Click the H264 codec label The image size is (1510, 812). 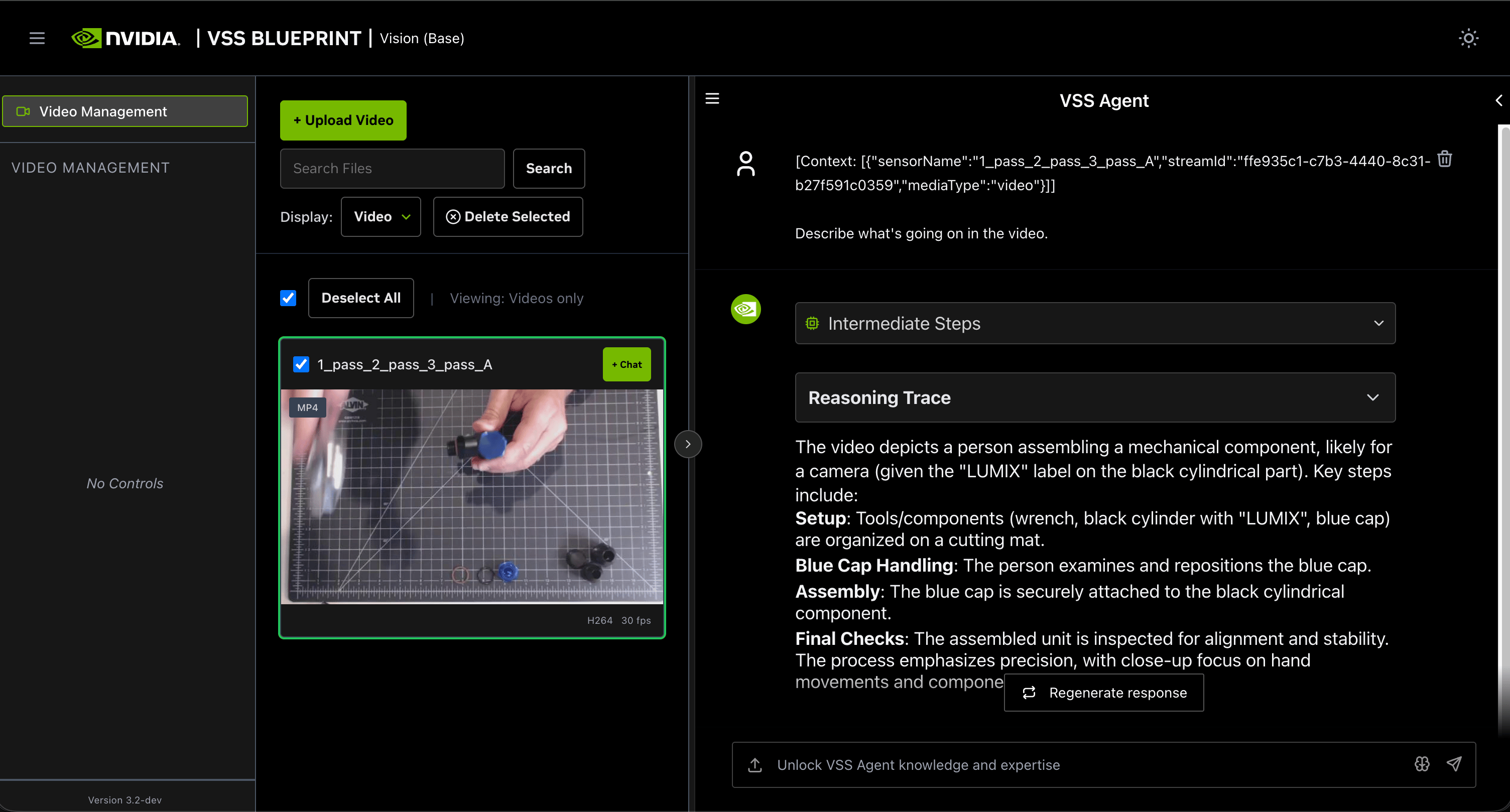(x=600, y=621)
